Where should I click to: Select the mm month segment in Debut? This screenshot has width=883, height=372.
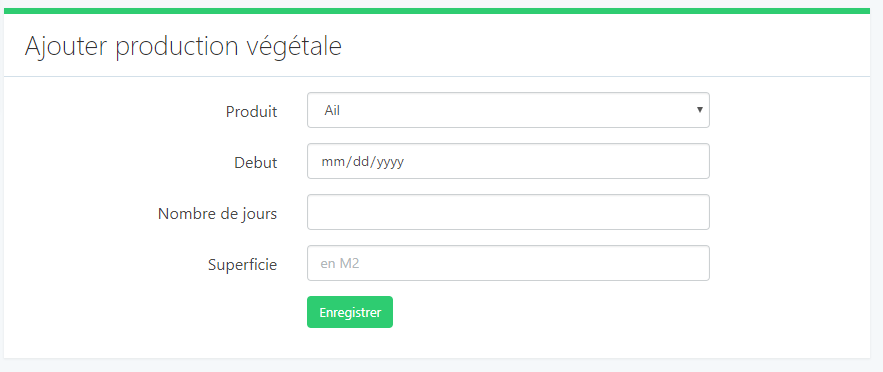(x=332, y=162)
